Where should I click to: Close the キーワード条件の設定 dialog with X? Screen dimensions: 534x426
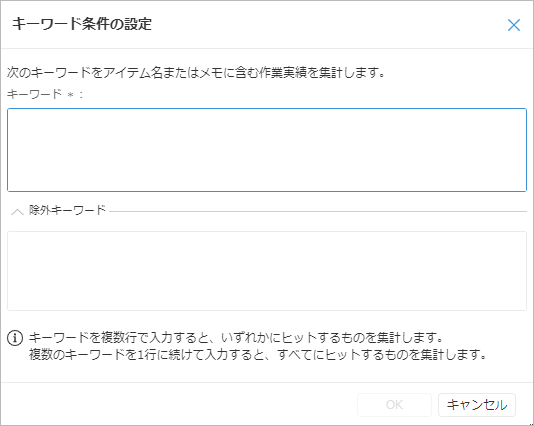coord(514,25)
